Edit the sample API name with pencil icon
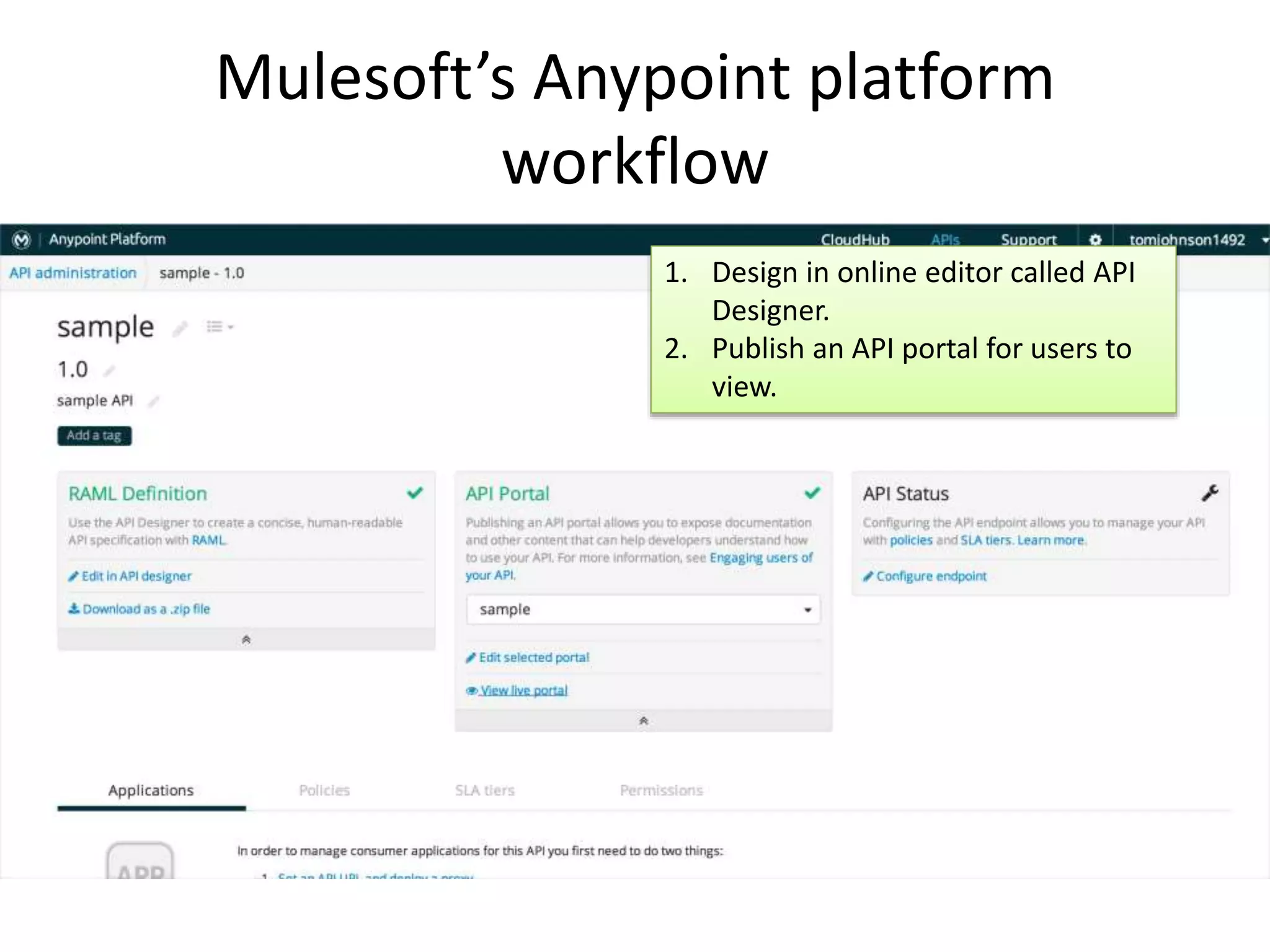The image size is (1270, 952). pos(180,328)
